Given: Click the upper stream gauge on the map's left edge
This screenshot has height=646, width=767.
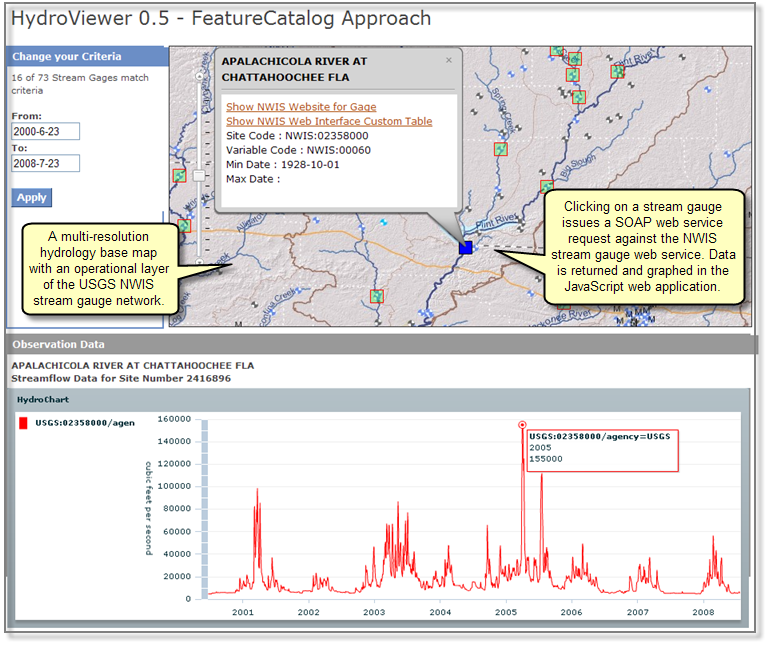Looking at the screenshot, I should point(179,176).
